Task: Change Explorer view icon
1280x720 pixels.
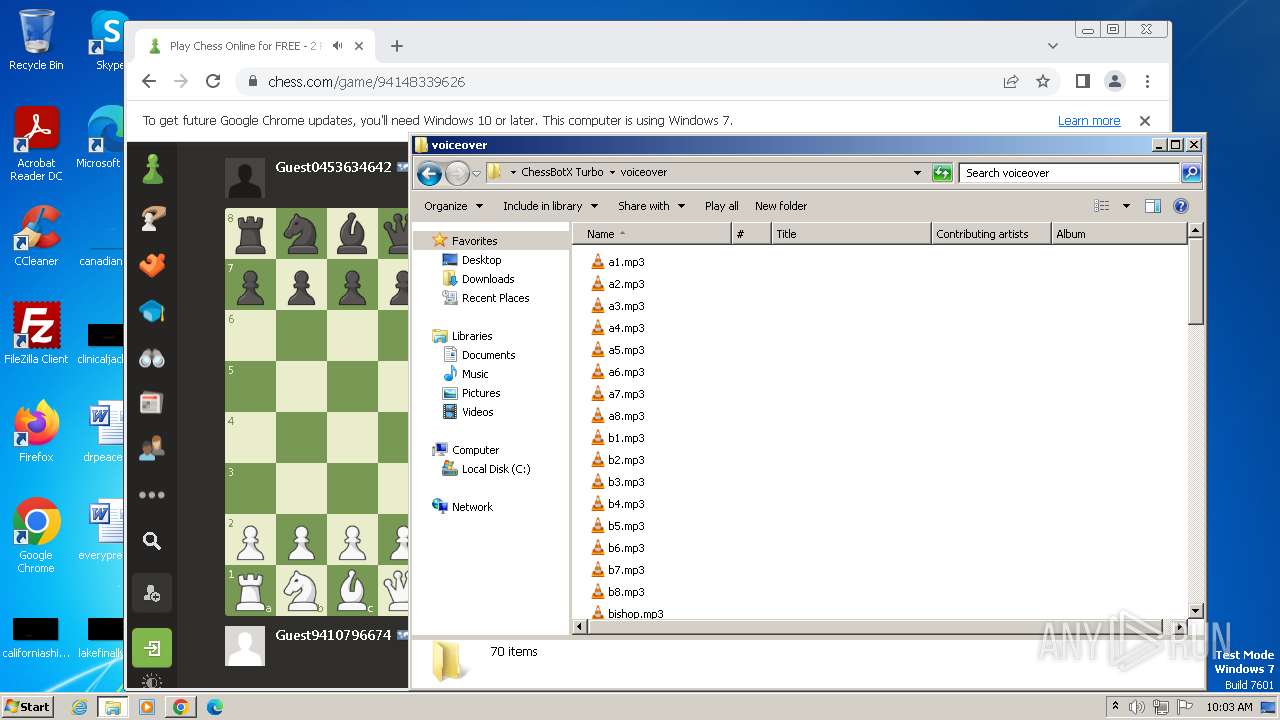Action: click(1102, 206)
